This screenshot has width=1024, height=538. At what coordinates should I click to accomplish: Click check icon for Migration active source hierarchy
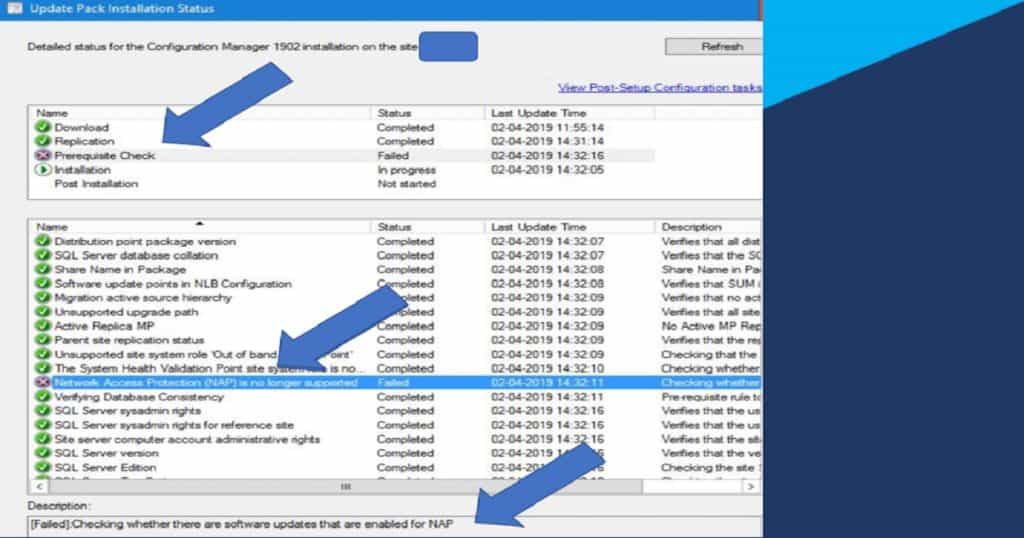tap(43, 298)
